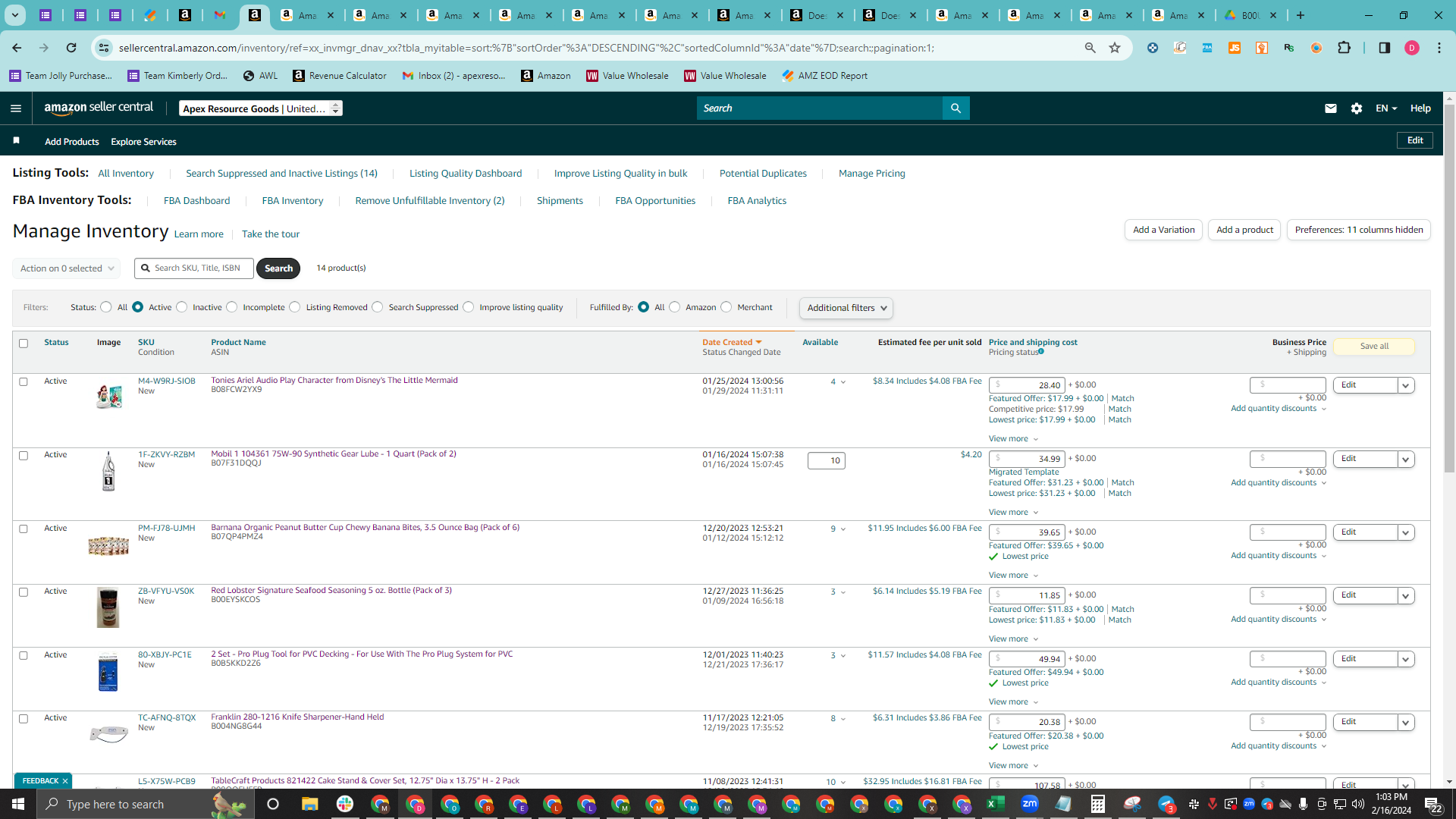Open the All Inventory listing tool

coord(126,174)
